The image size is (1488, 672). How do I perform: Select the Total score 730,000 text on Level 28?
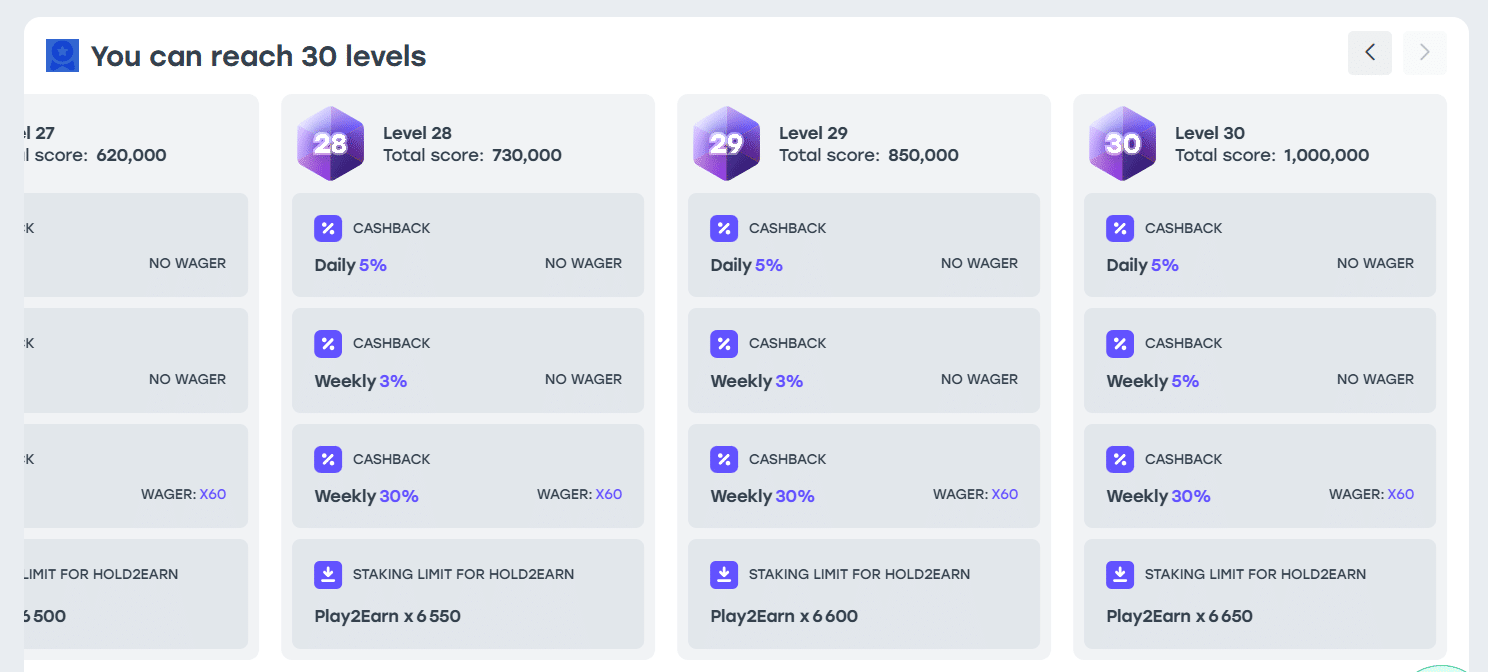472,155
